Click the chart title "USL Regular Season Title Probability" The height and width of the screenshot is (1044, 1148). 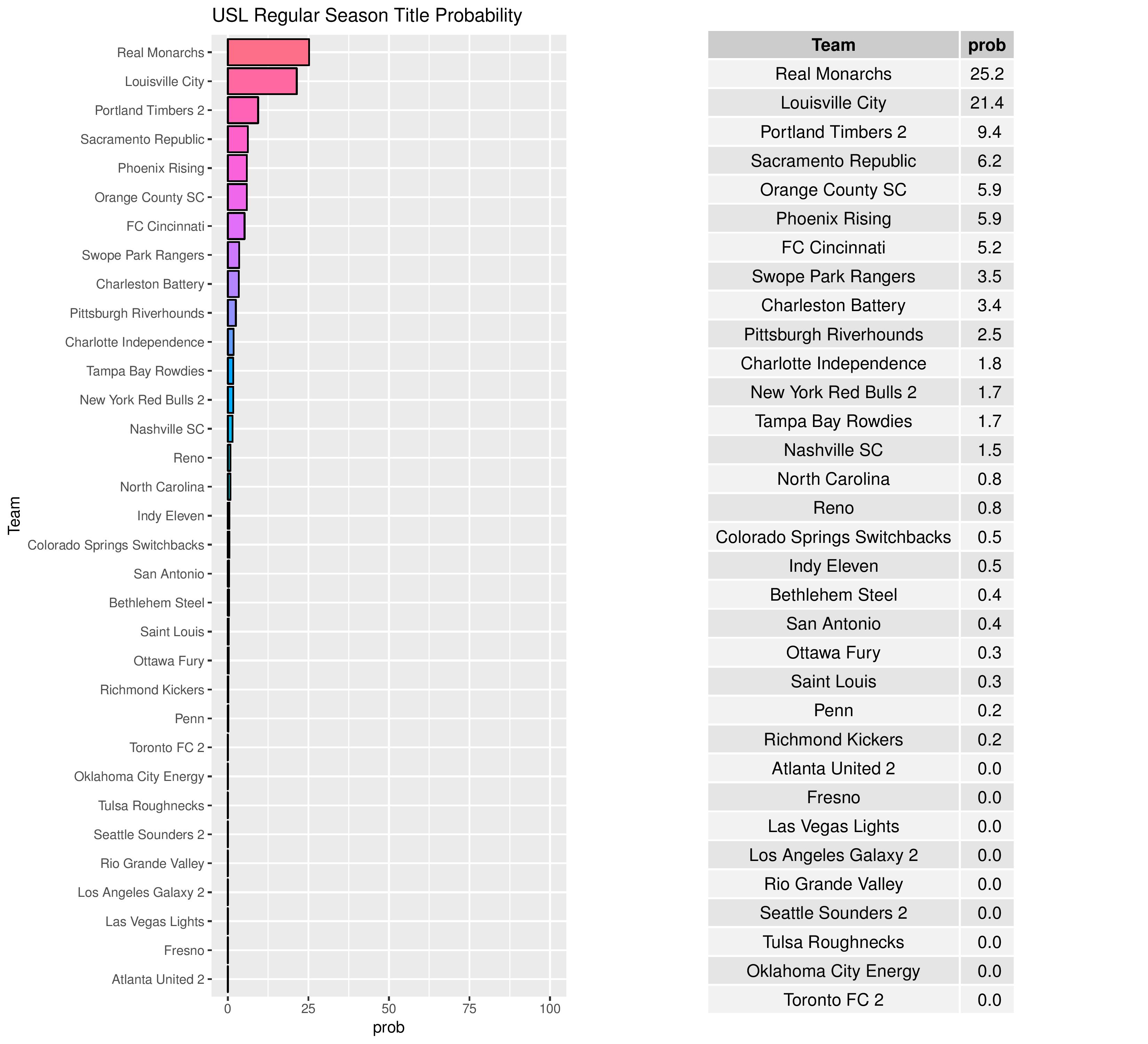tap(367, 15)
